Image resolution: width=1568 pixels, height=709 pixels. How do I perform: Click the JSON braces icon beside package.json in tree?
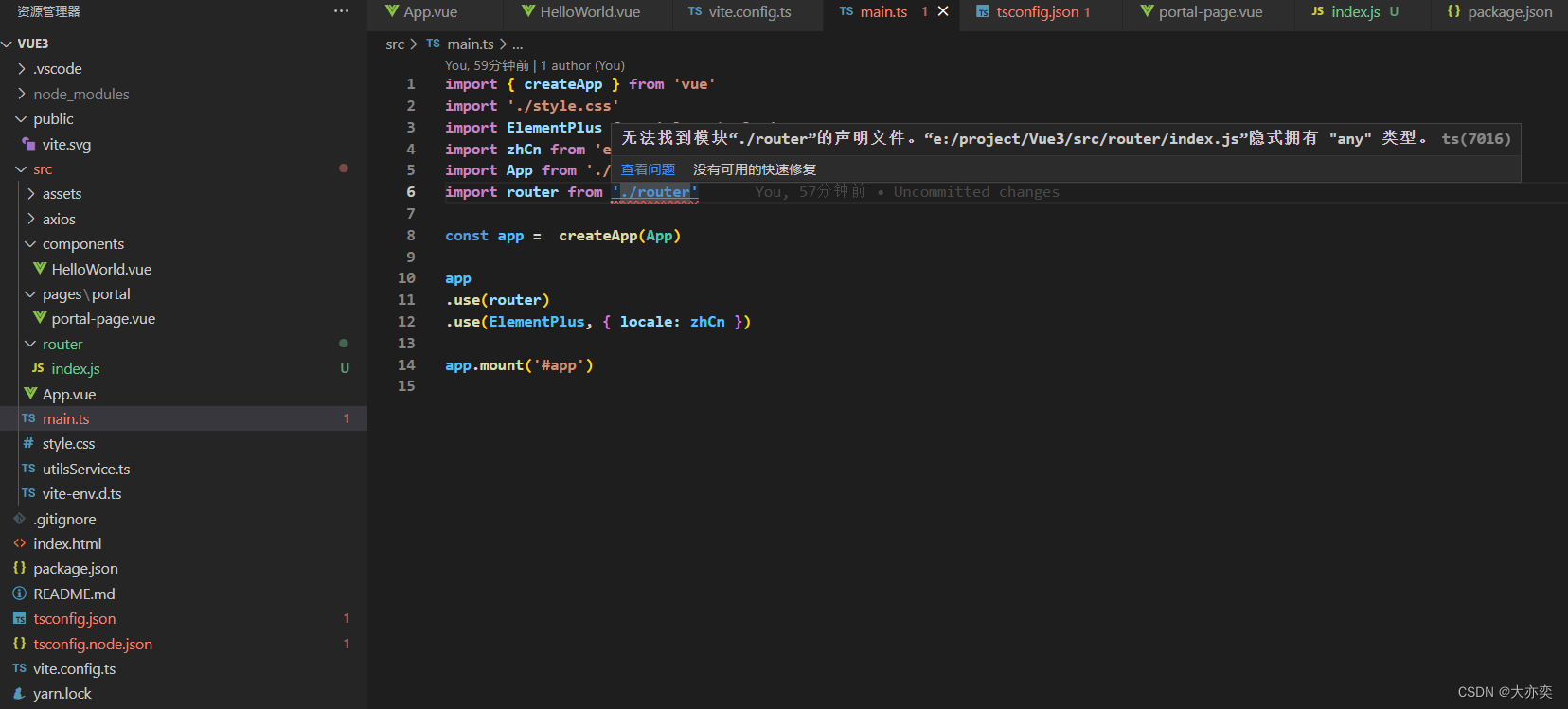19,568
